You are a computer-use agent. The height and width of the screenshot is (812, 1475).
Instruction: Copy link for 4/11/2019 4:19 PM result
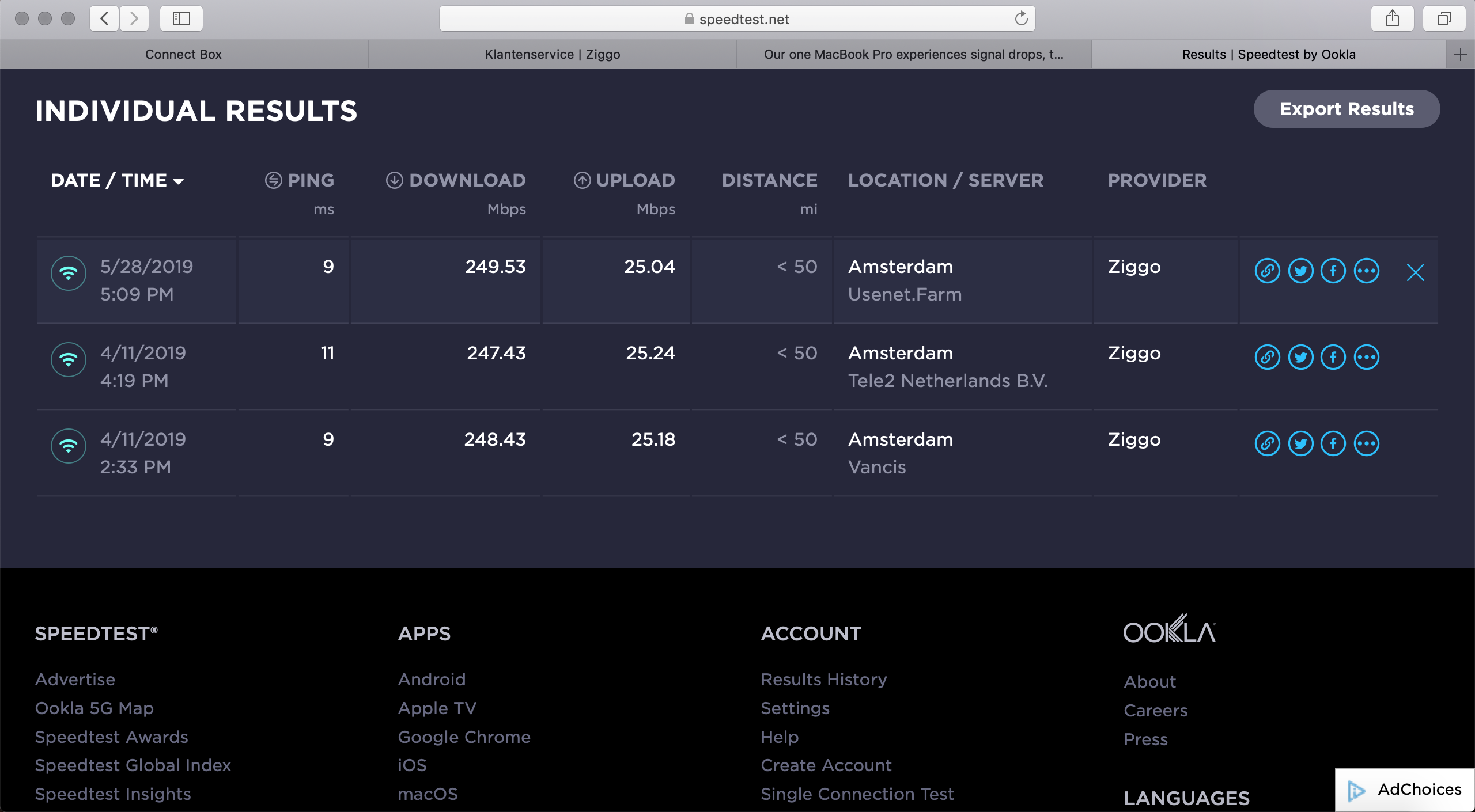(1267, 357)
